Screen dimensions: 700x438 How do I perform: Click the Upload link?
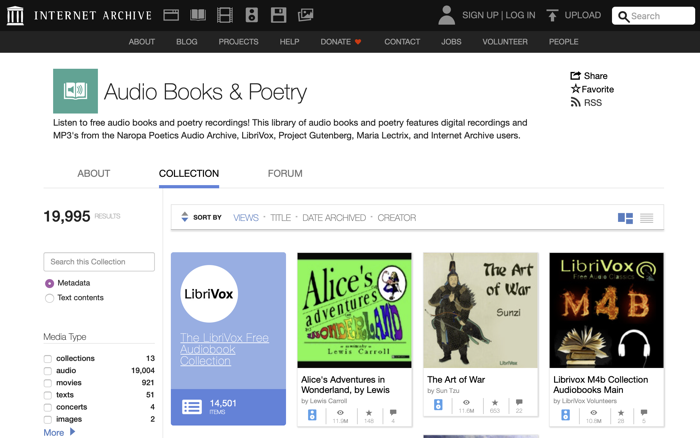[x=583, y=15]
